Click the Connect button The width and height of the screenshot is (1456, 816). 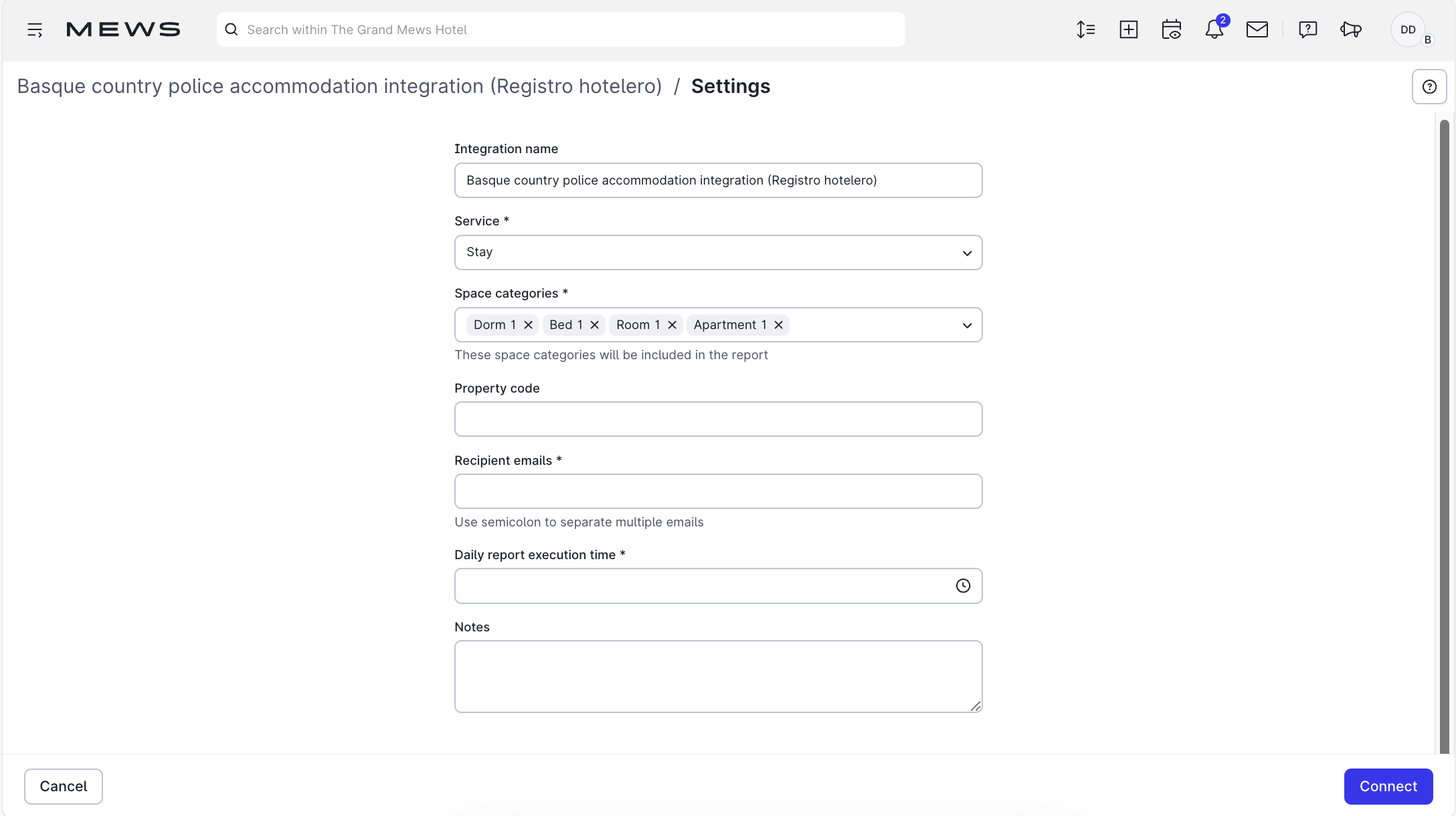coord(1388,787)
